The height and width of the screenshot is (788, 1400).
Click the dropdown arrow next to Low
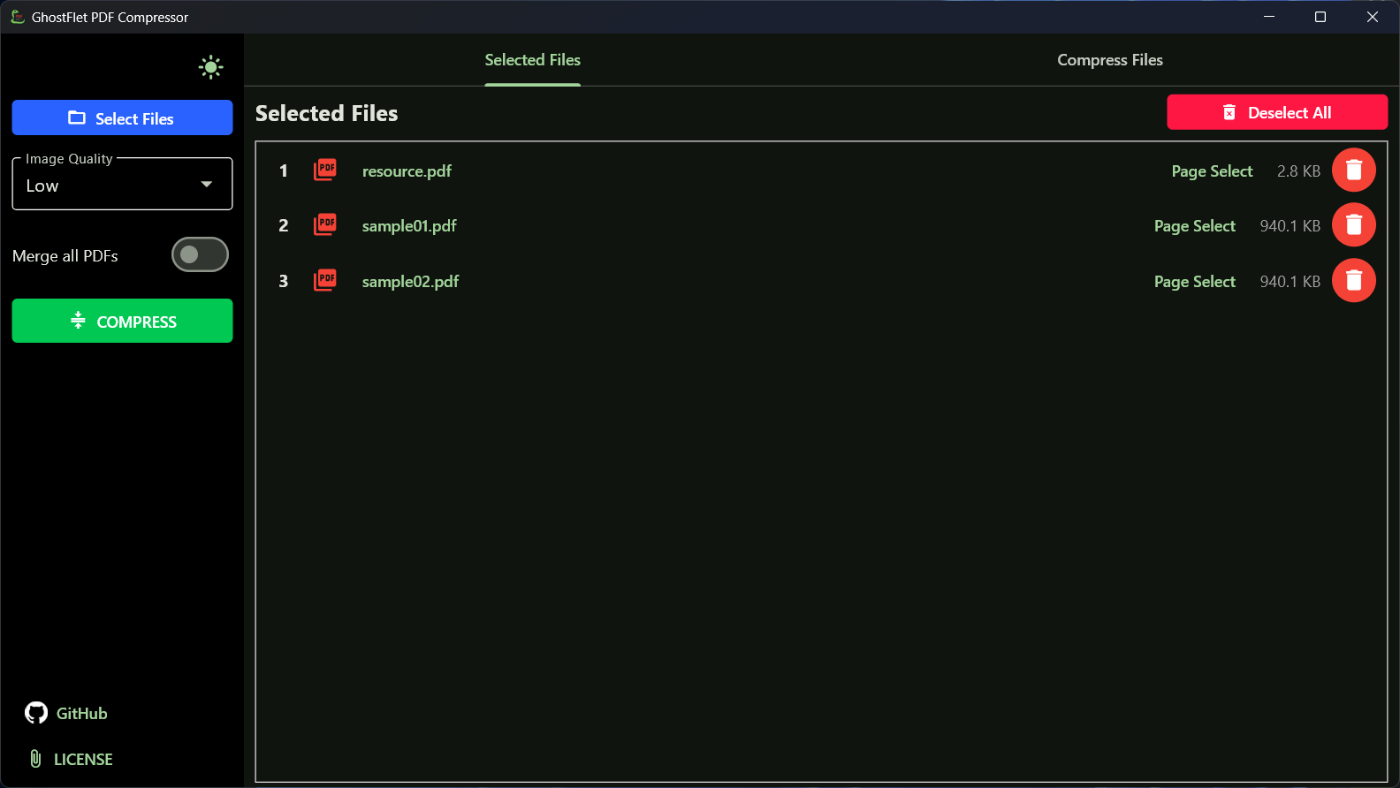point(206,185)
